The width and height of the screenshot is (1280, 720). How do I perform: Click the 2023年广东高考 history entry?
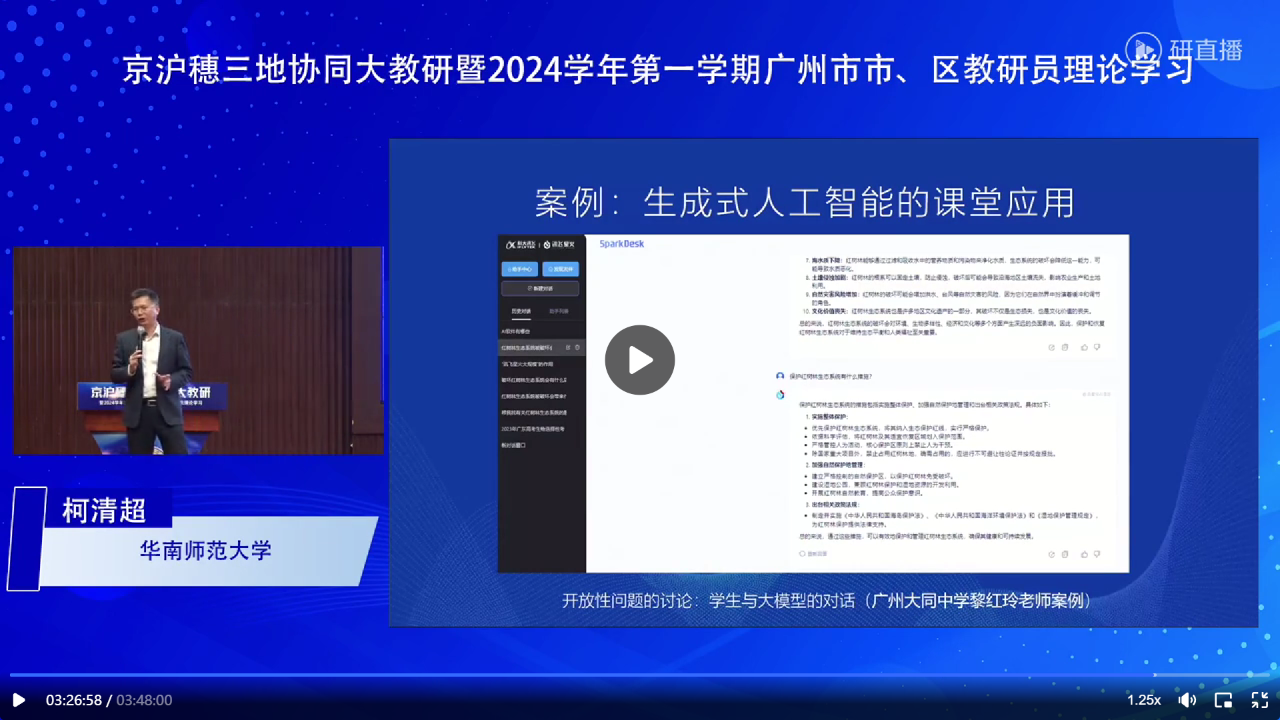click(534, 429)
